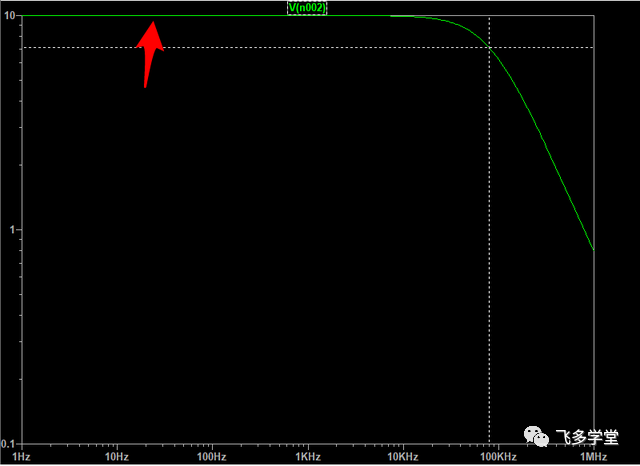Viewport: 640px width, 466px height.
Task: Click the 10 label on vertical axis
Action: [x=10, y=16]
